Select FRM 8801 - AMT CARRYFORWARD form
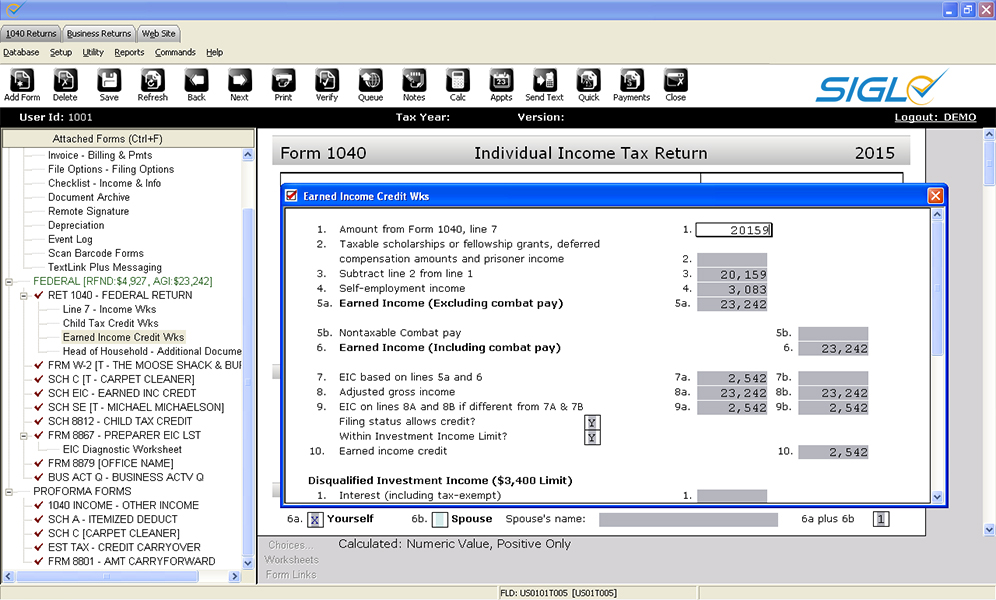 [131, 561]
